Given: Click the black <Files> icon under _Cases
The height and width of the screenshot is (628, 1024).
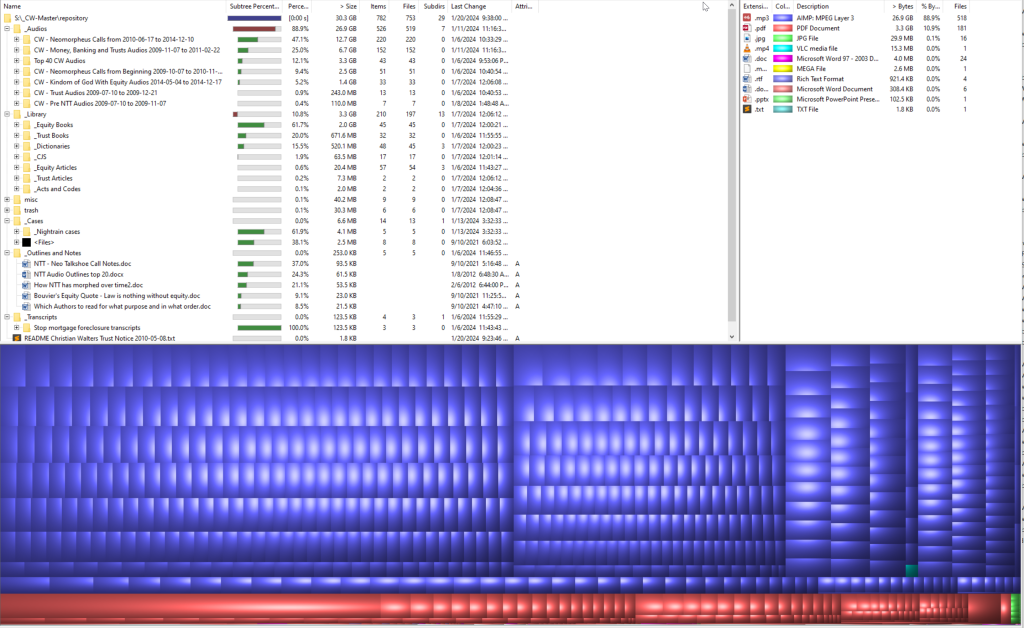Looking at the screenshot, I should click(x=27, y=242).
